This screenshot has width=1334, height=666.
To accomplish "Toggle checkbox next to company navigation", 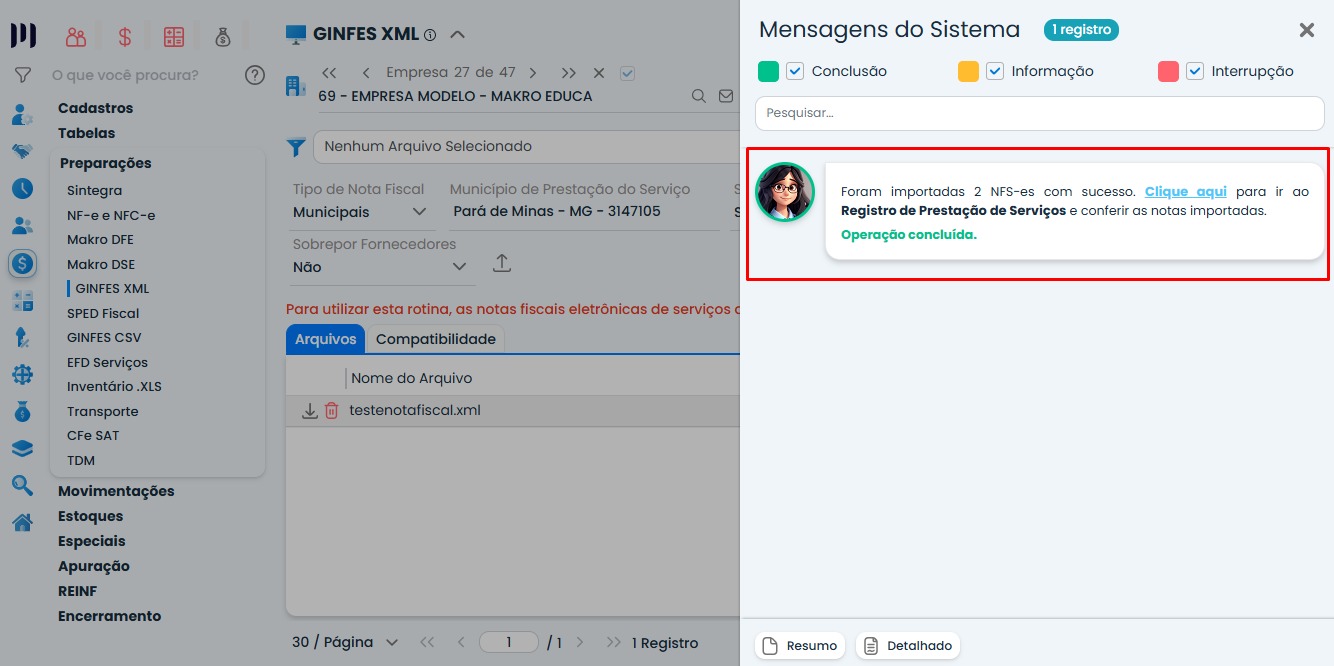I will [x=627, y=73].
